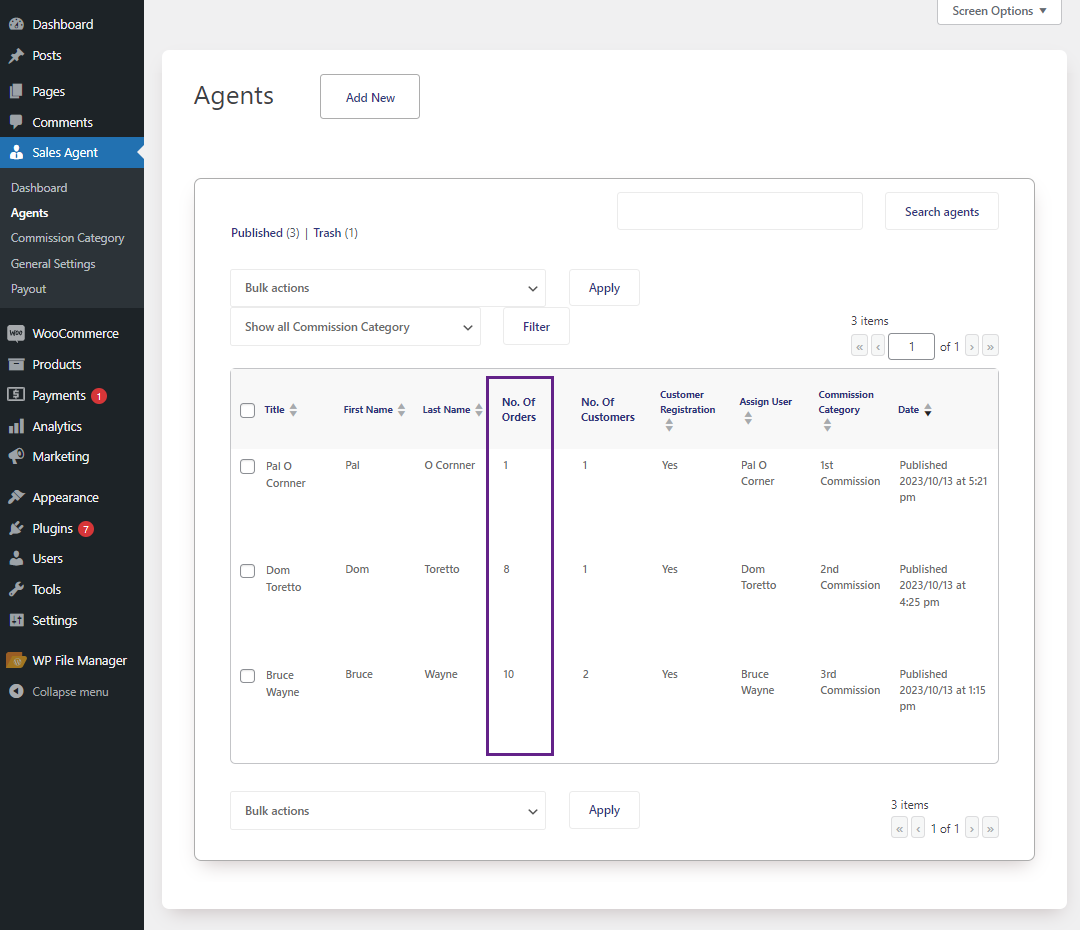Click the WP File Manager folder icon
The height and width of the screenshot is (930, 1080).
coord(16,660)
